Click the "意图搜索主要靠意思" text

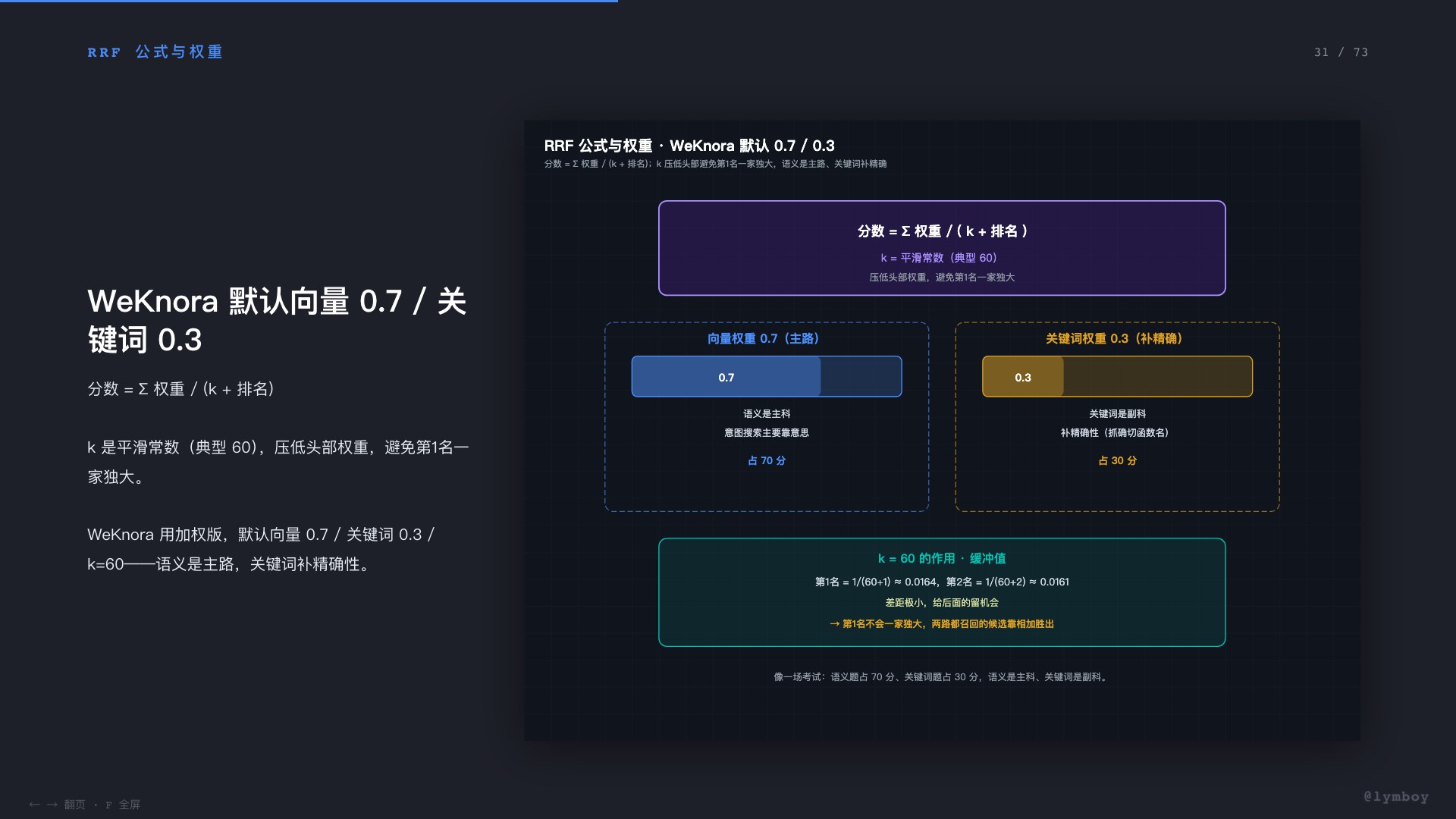click(767, 433)
